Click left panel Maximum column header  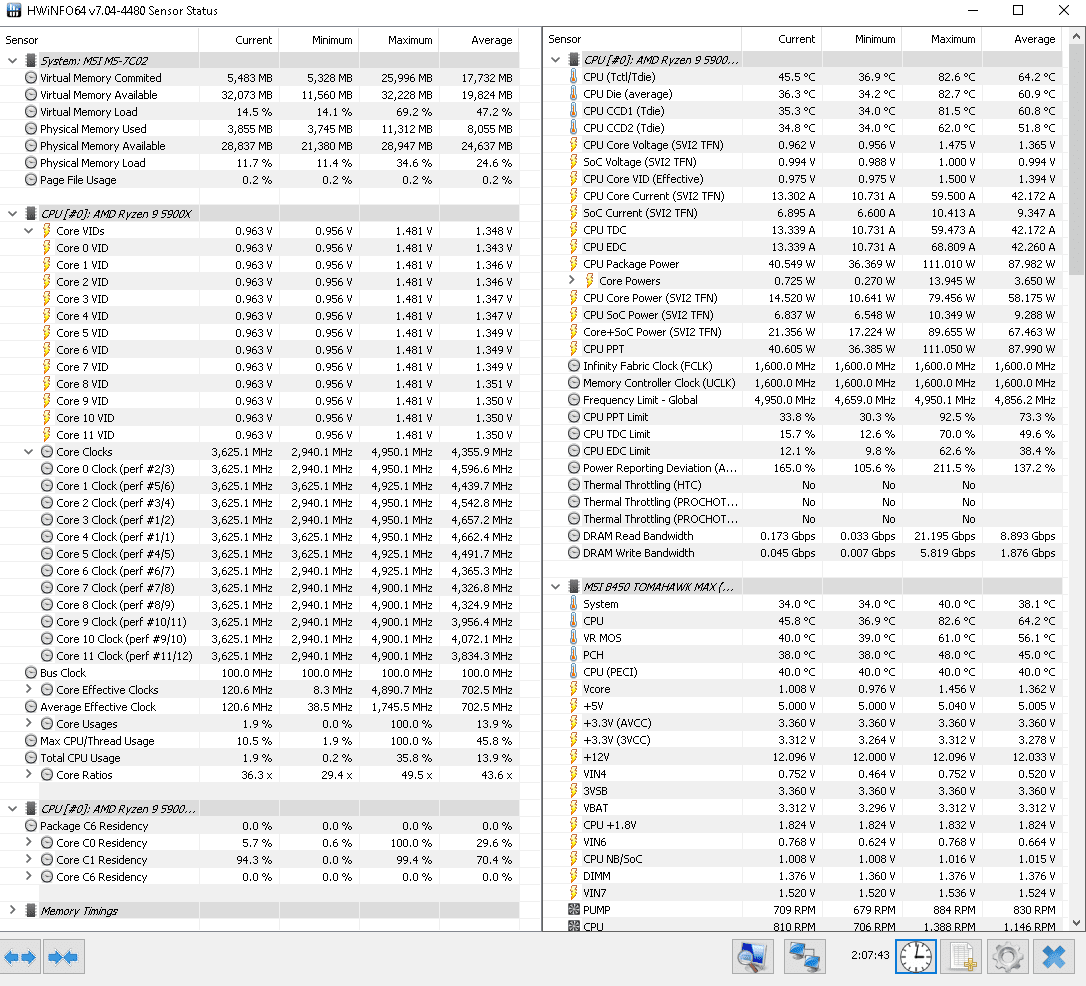(x=400, y=40)
